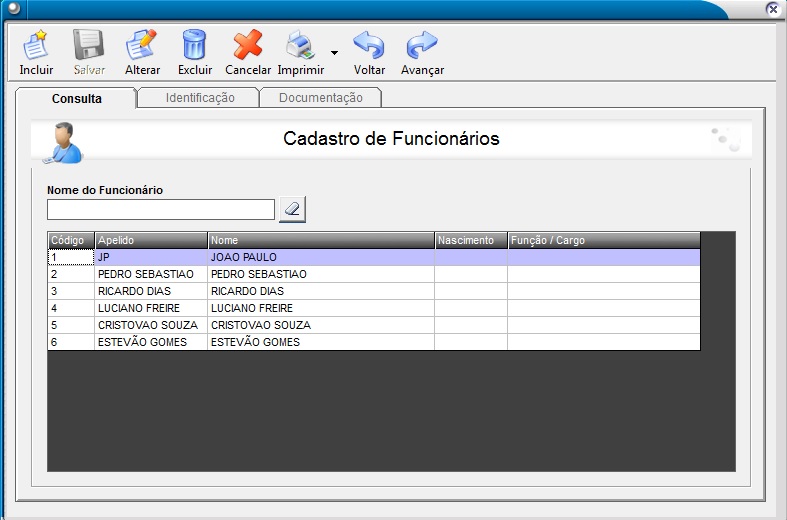Close the window with the X button

[773, 9]
